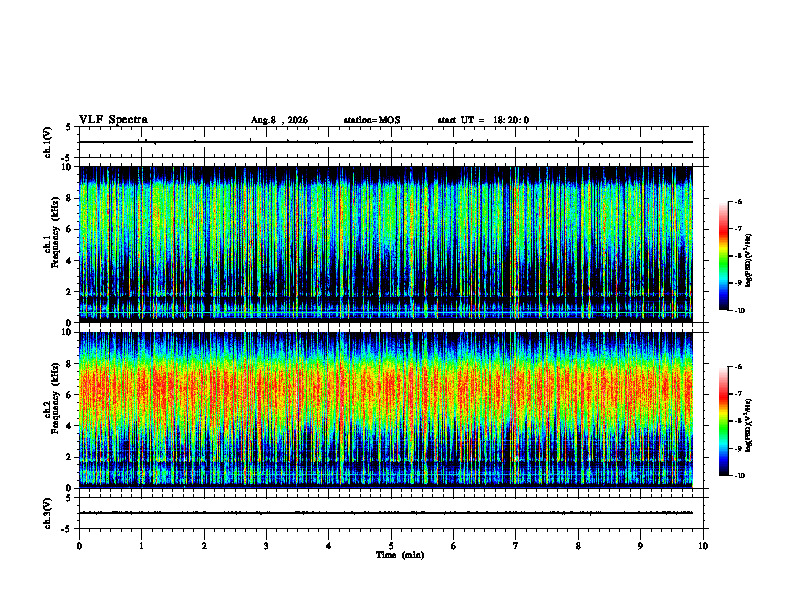The image size is (792, 612).
Task: Click the "3" tick on the time axis
Action: pos(266,546)
